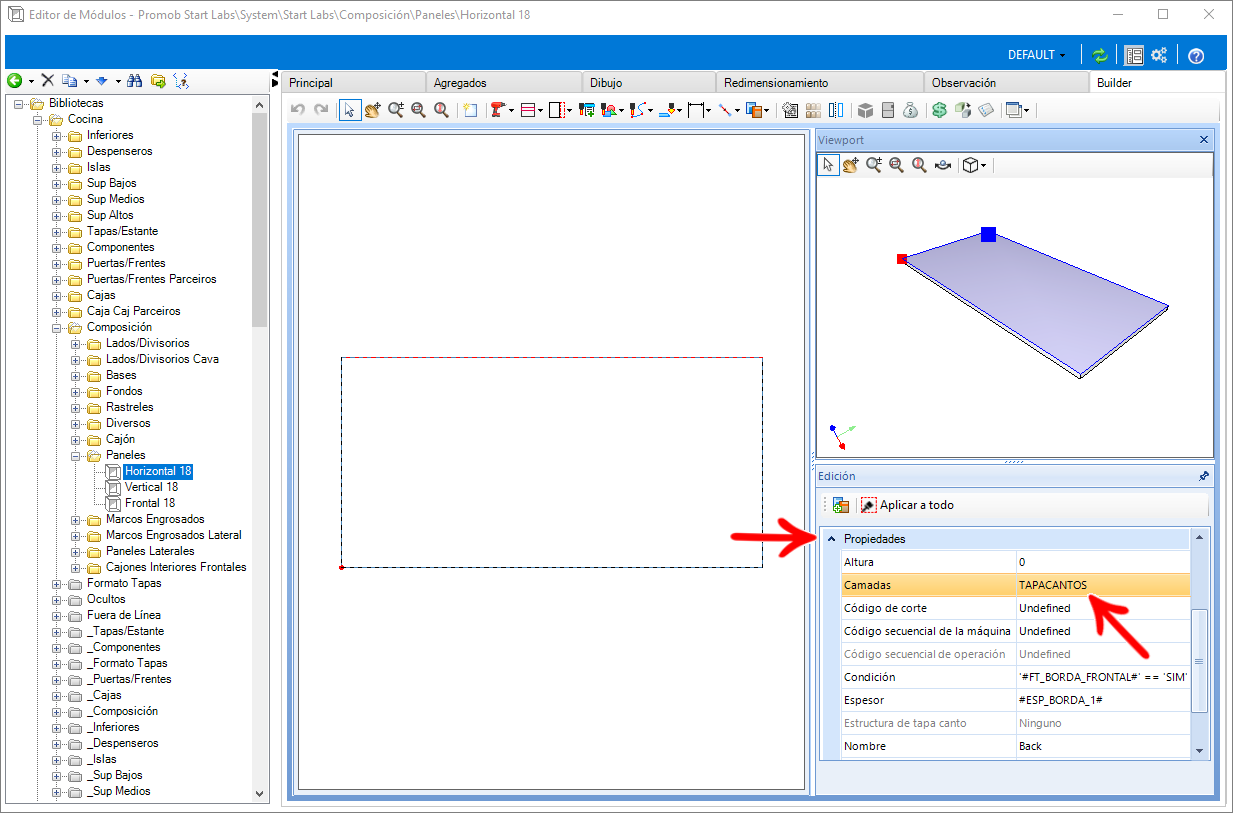1233x813 pixels.
Task: Click the red corner handle in Viewport
Action: (x=902, y=259)
